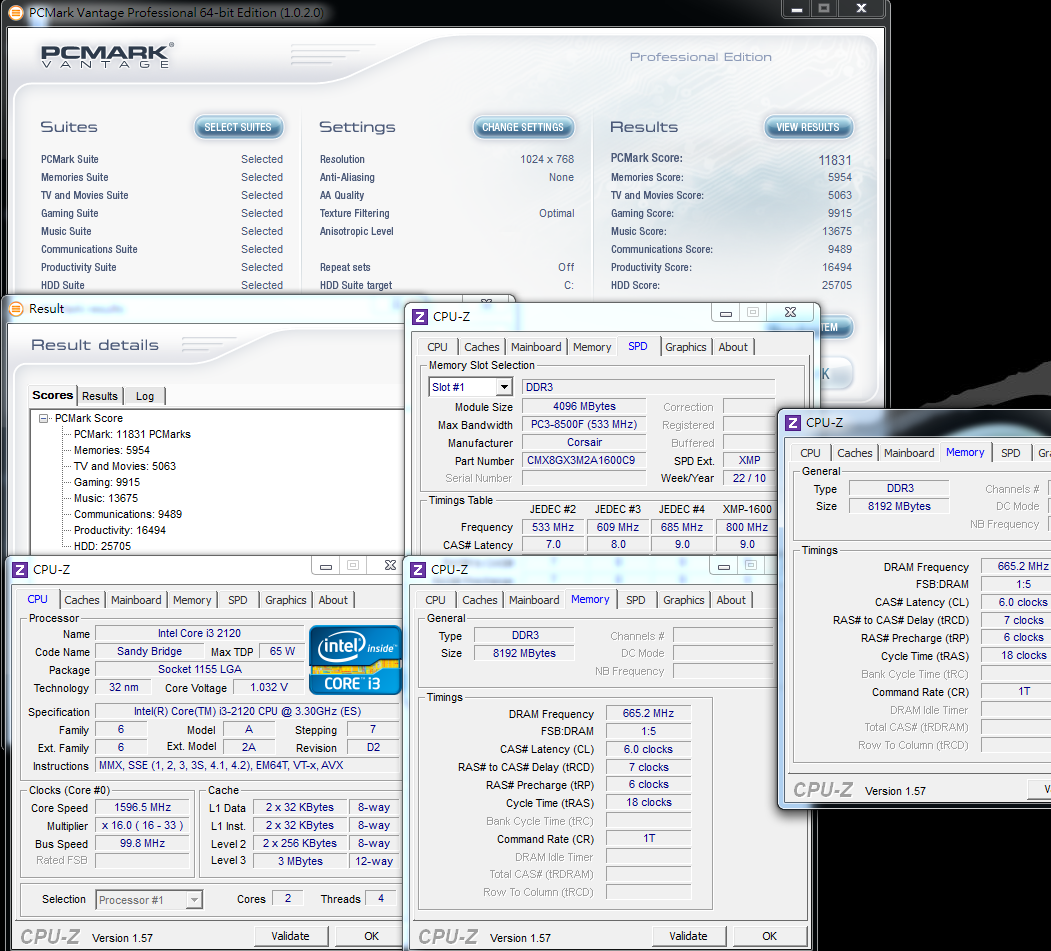This screenshot has width=1051, height=951.
Task: Open Graphics tab in the SPD CPU-Z window
Action: (686, 347)
